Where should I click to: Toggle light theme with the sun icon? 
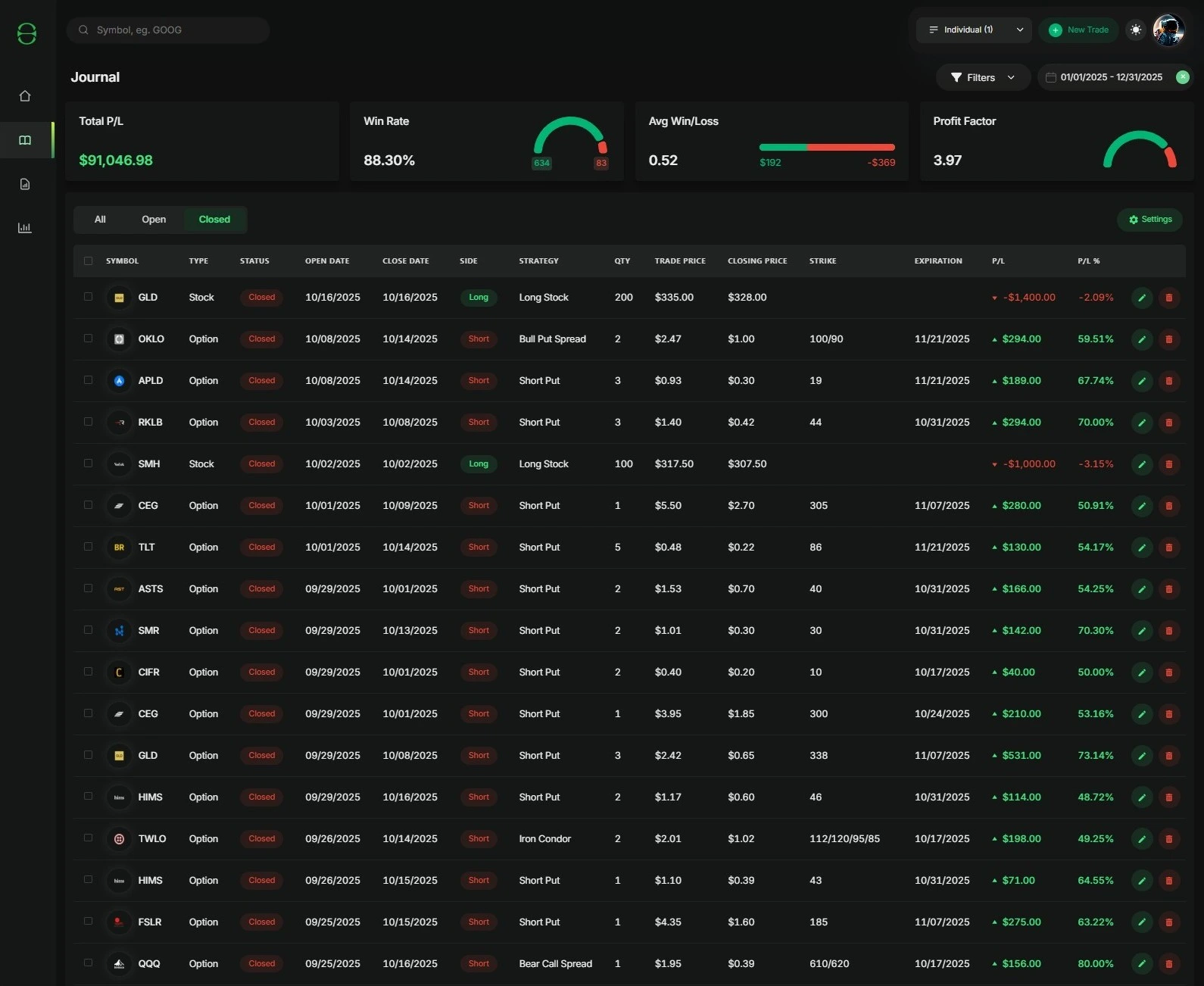(x=1135, y=30)
